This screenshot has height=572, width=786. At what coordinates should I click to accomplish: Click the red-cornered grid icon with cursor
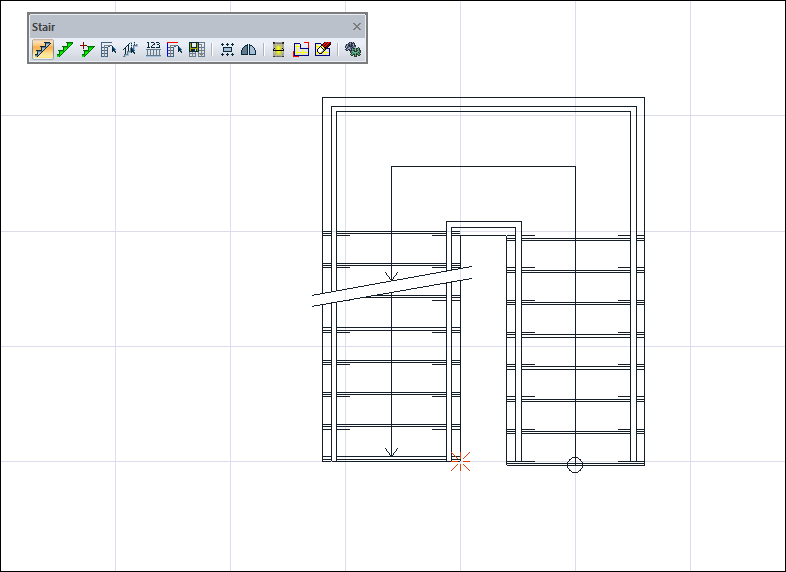tap(175, 49)
